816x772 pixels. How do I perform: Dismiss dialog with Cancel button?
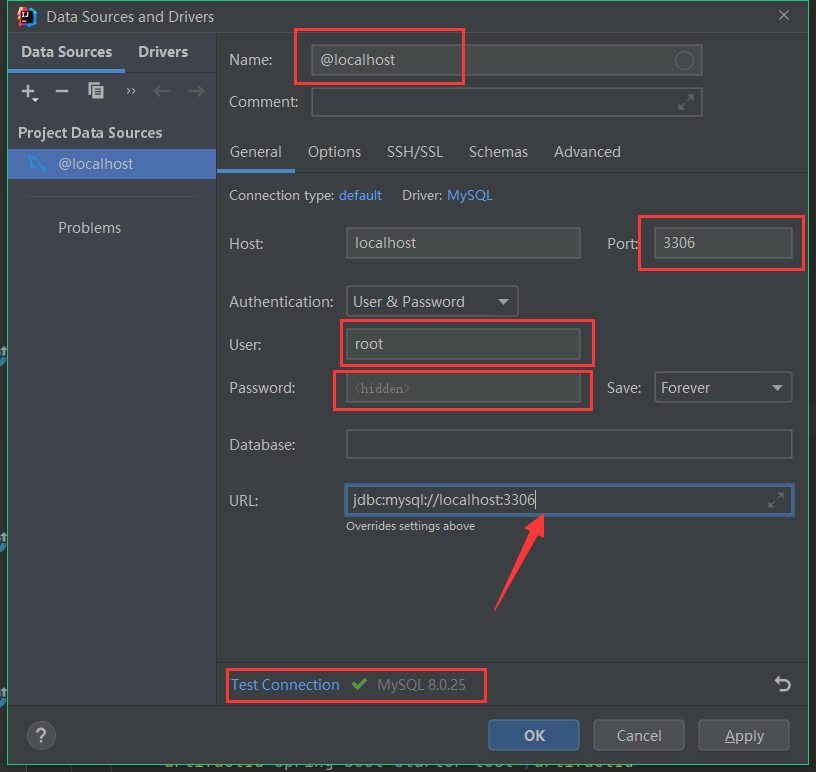(x=639, y=735)
